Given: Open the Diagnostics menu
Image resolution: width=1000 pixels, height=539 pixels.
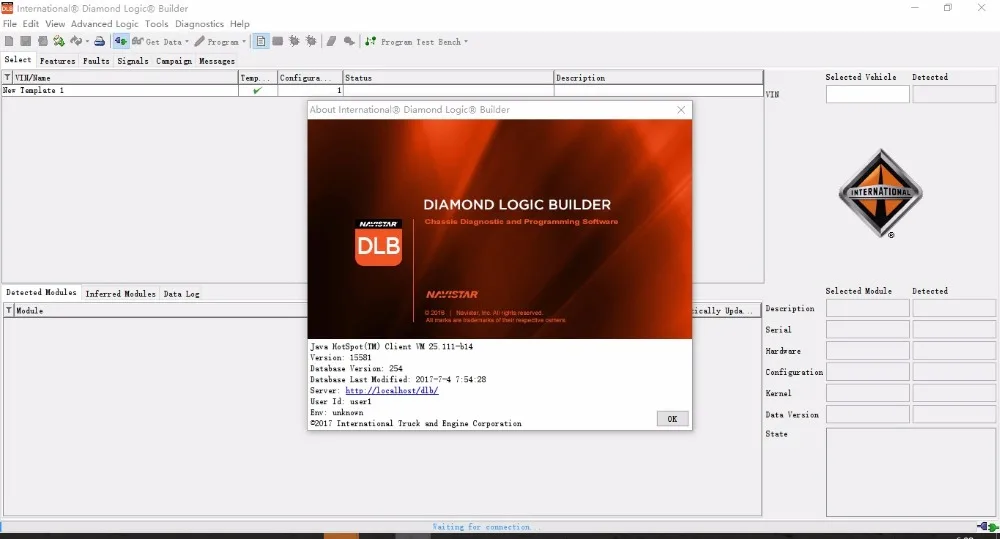Looking at the screenshot, I should click(x=200, y=24).
